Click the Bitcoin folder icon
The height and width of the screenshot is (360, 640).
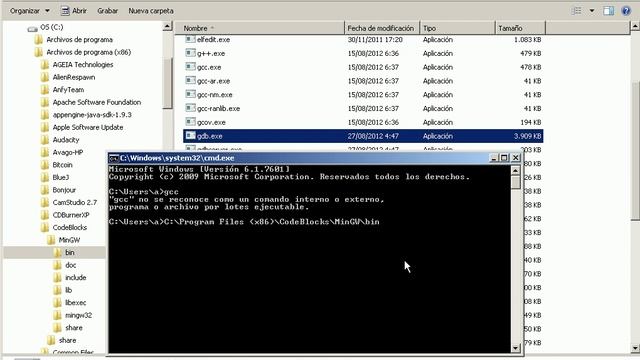pos(45,165)
